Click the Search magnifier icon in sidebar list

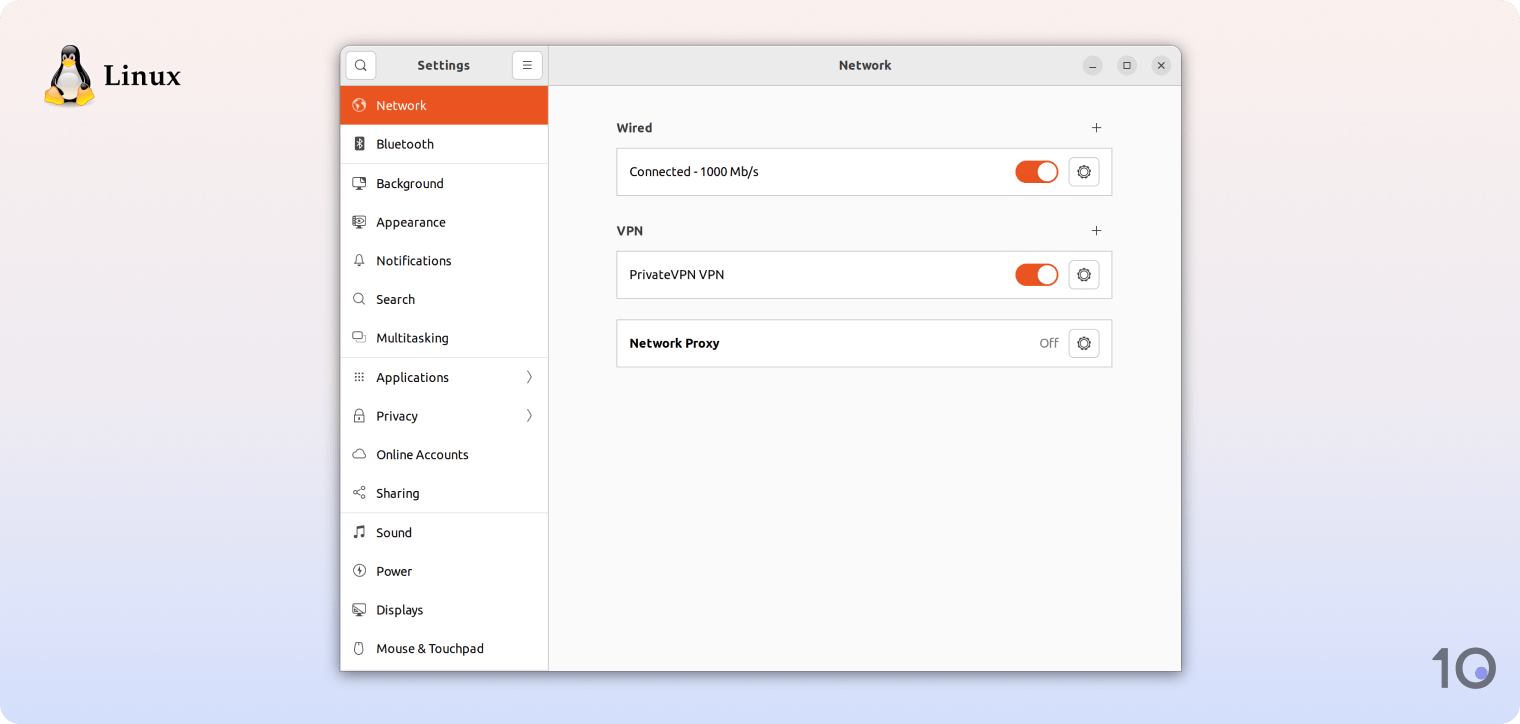pyautogui.click(x=359, y=299)
